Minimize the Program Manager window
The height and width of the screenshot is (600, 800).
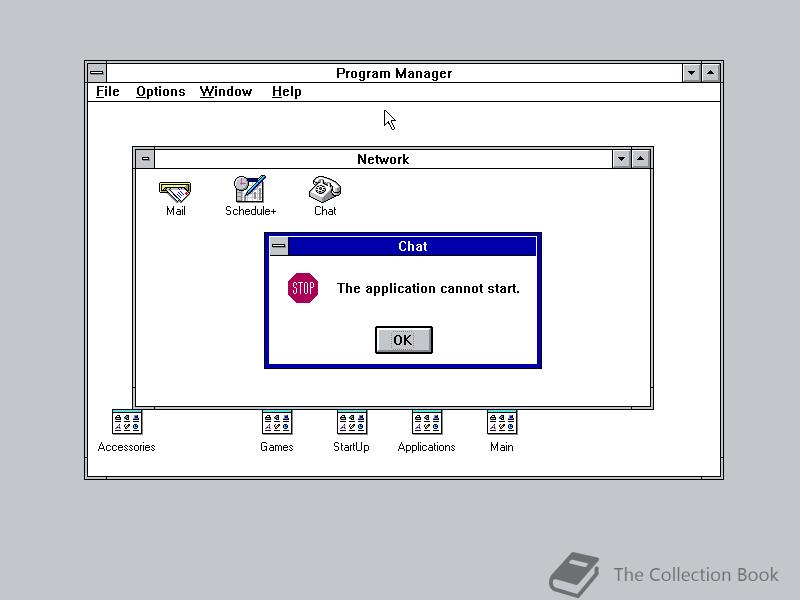tap(691, 73)
